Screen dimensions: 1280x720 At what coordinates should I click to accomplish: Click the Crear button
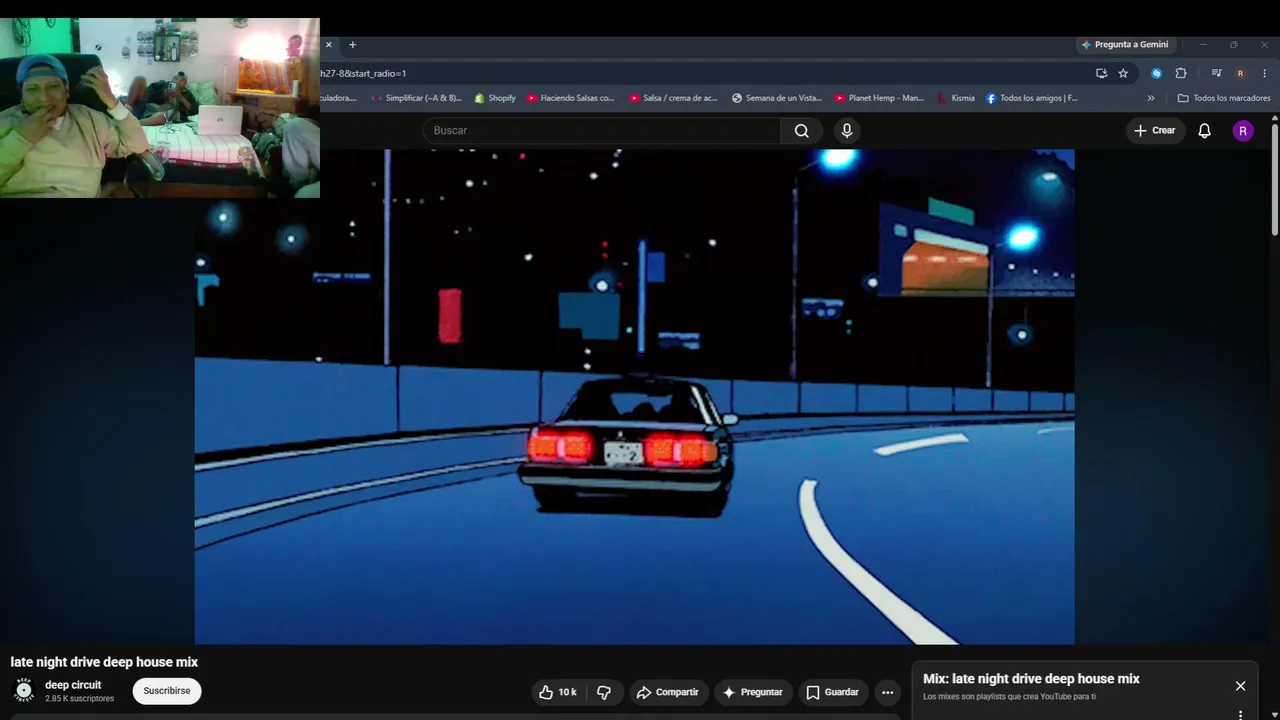(1155, 130)
